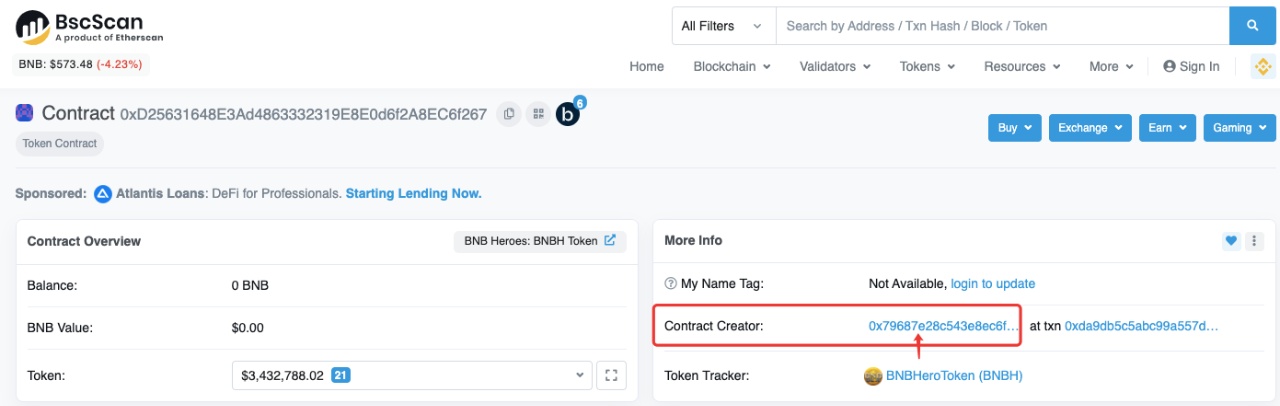Expand the Buy dropdown button

1014,128
